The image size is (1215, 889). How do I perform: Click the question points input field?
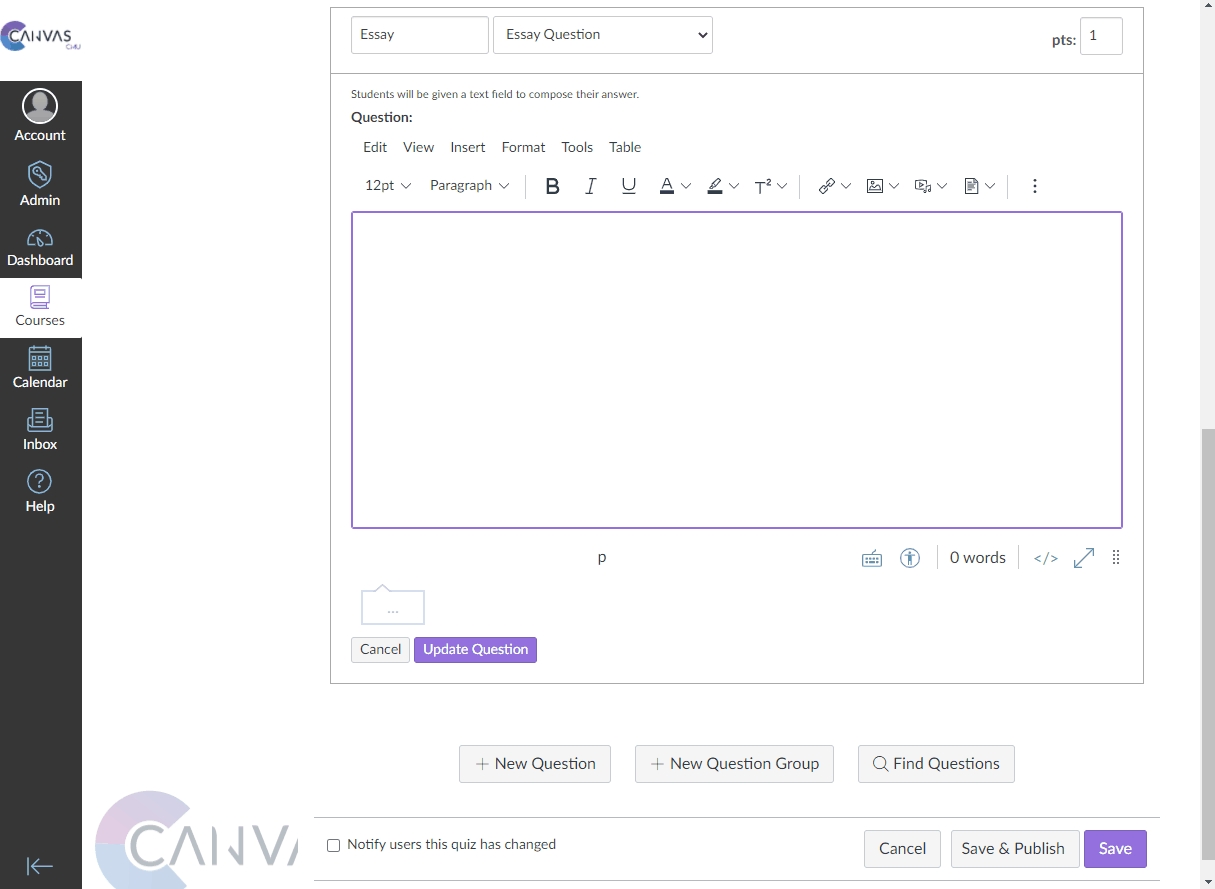[x=1100, y=36]
